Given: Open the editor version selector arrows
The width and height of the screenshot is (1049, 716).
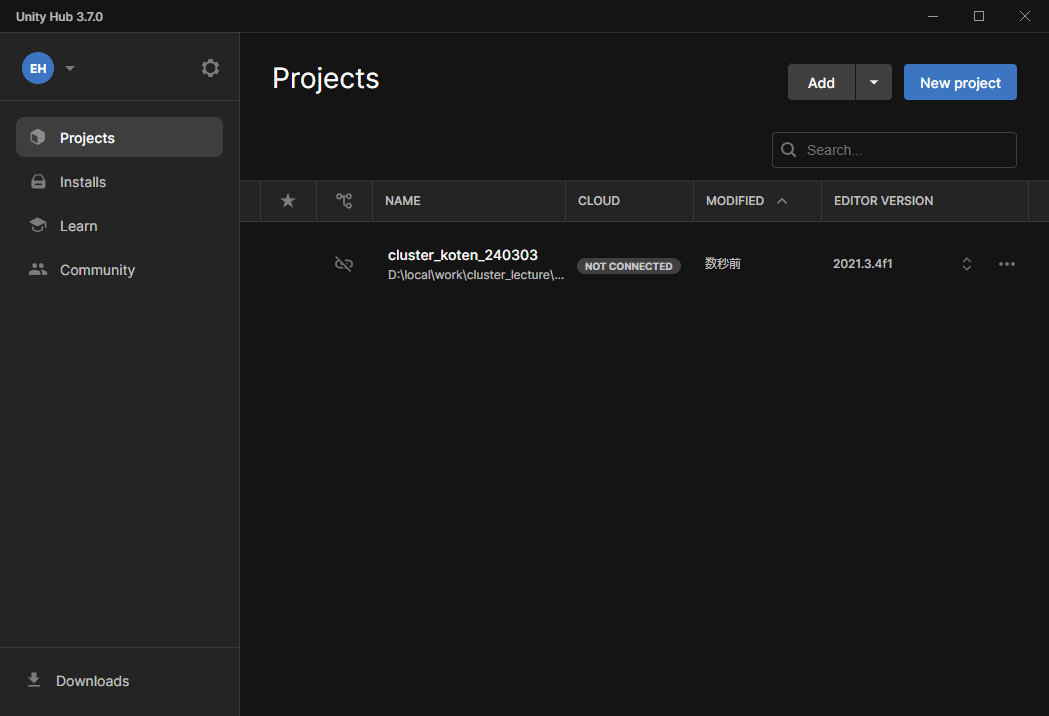Looking at the screenshot, I should (967, 264).
